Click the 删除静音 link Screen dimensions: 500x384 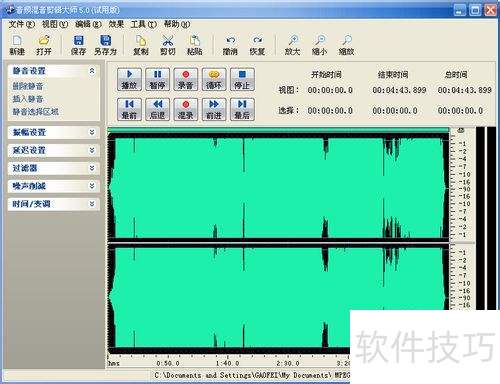(28, 86)
